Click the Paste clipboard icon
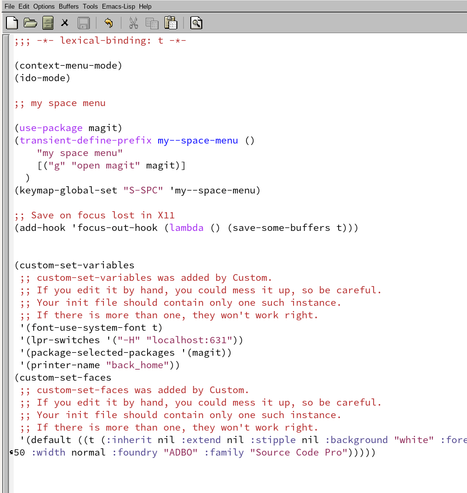467x493 pixels. click(x=171, y=23)
